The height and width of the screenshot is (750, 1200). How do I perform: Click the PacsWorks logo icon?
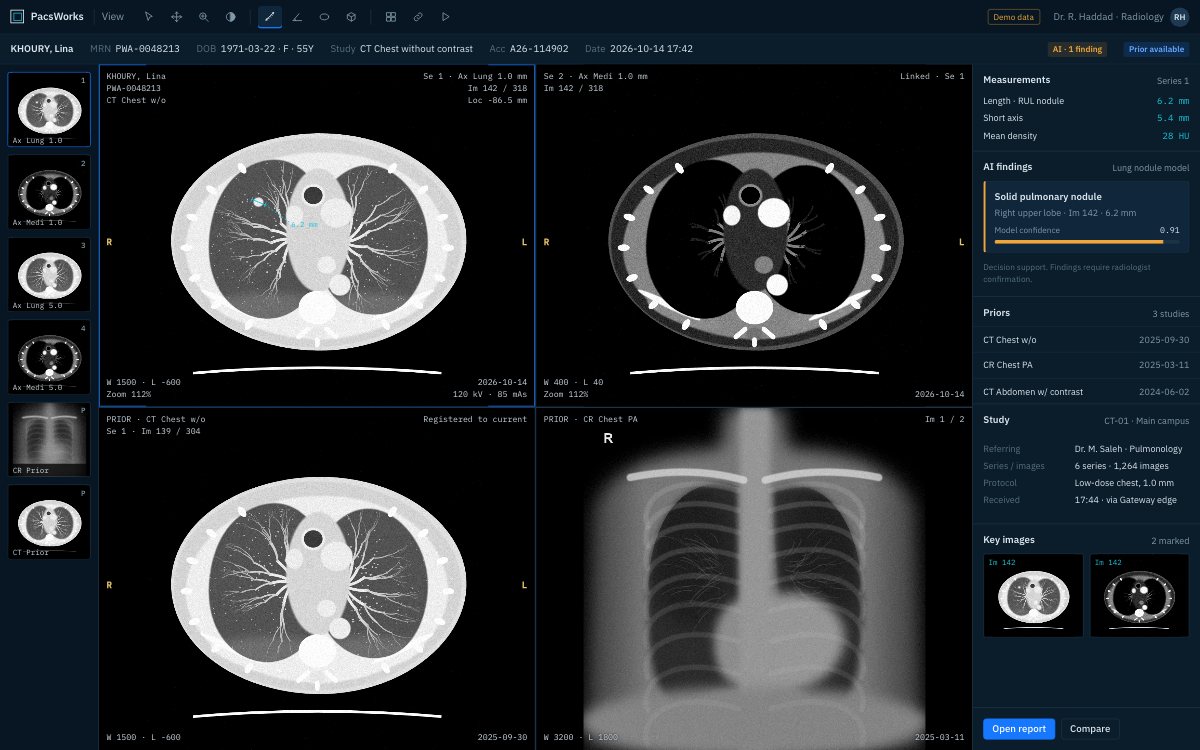17,17
